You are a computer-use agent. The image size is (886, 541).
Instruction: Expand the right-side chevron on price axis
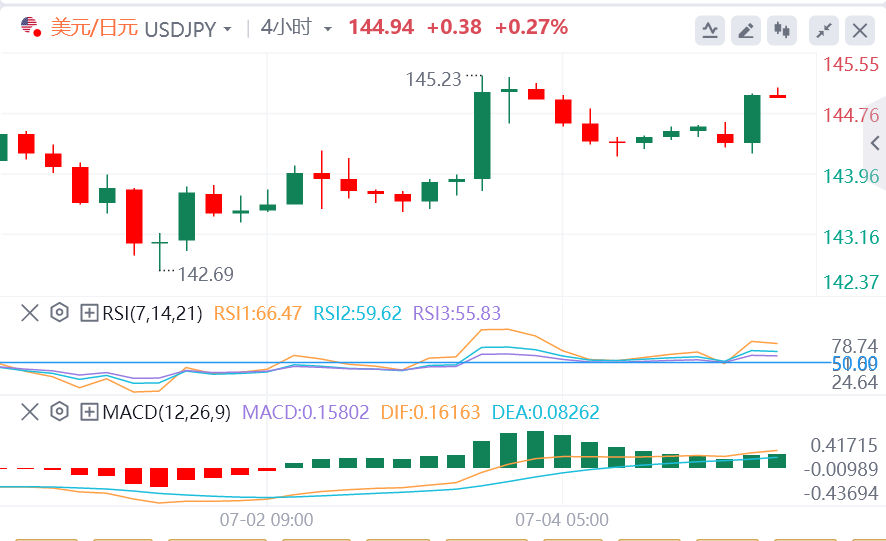click(876, 143)
